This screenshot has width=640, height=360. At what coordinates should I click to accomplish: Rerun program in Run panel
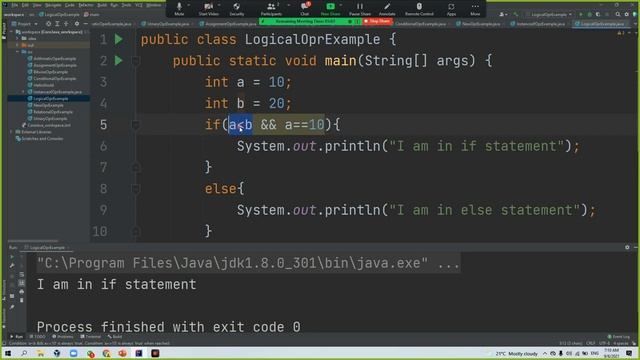pos(12,257)
